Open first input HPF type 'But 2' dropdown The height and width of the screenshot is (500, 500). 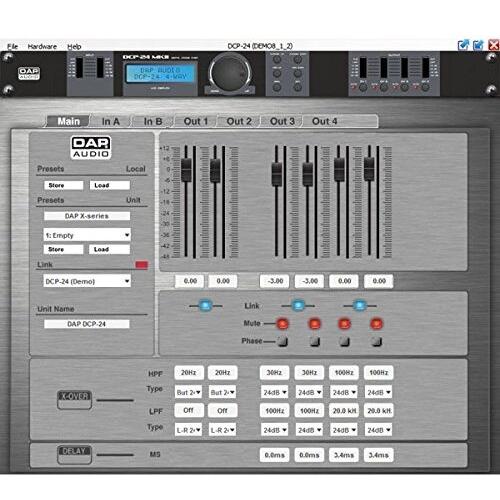point(188,392)
